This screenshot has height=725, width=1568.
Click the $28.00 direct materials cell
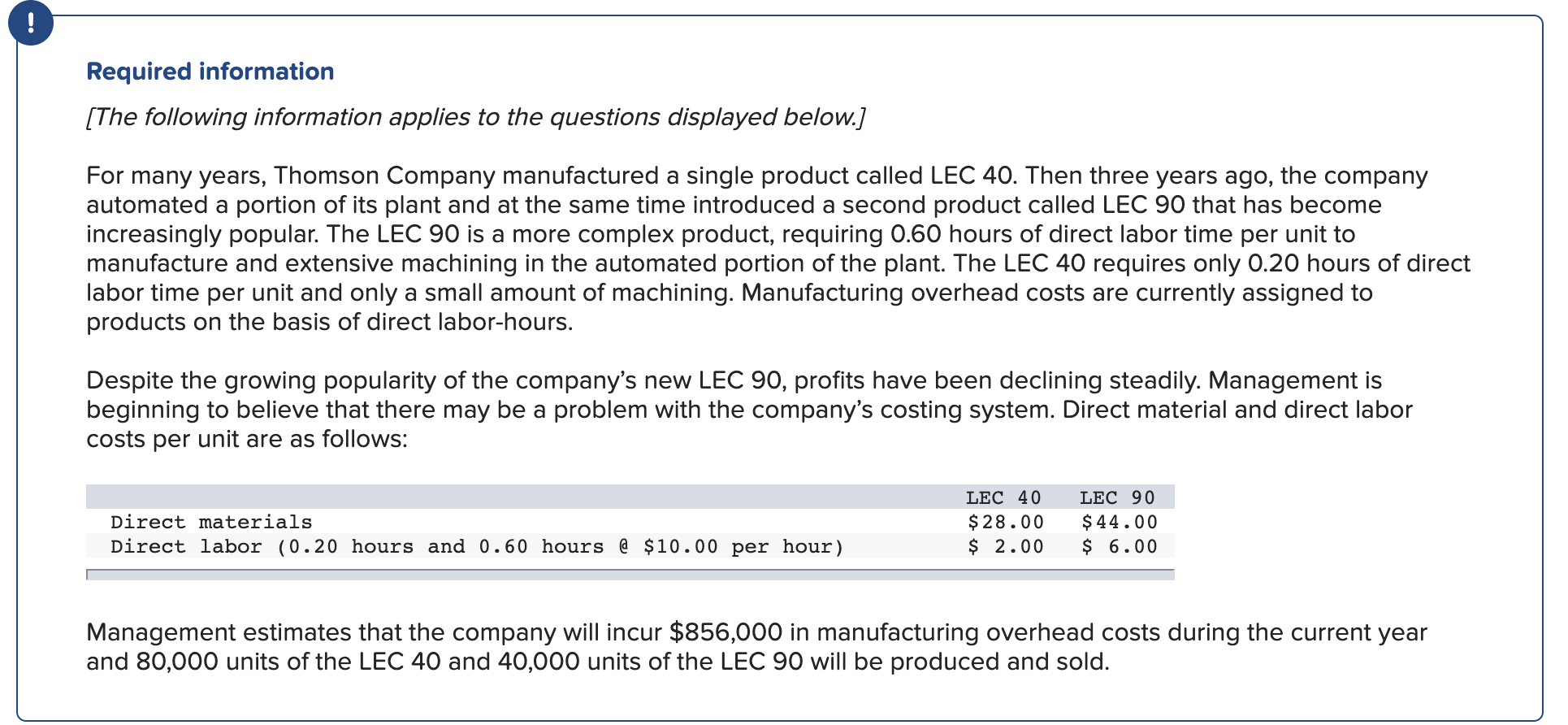point(1006,522)
